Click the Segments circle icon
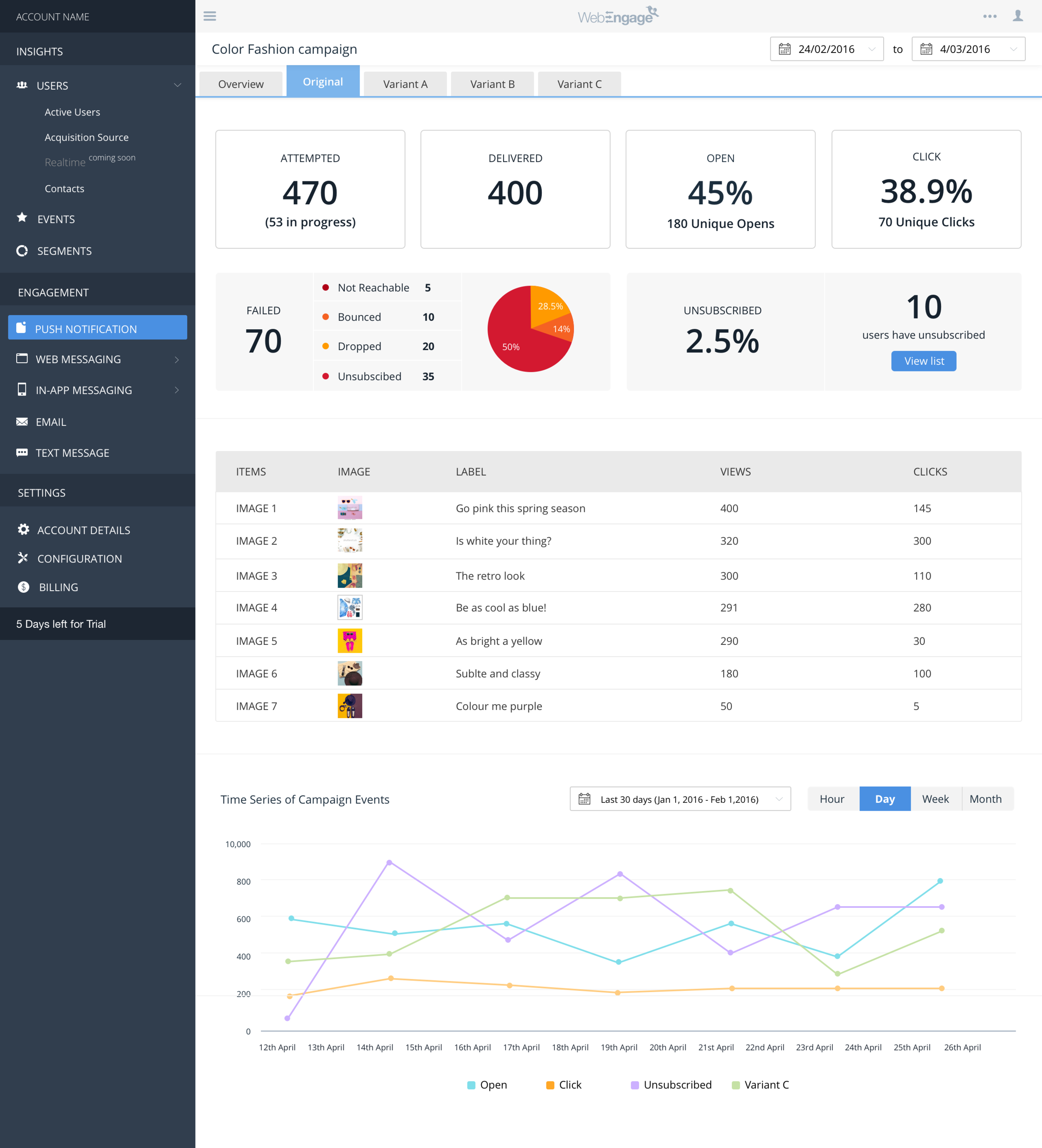 (x=22, y=251)
